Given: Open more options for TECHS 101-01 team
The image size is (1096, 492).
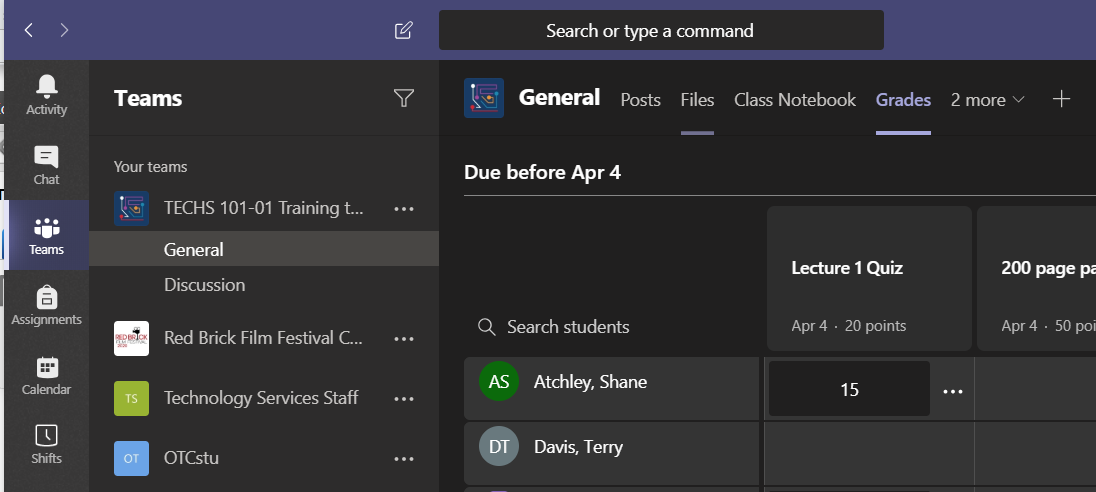Looking at the screenshot, I should coord(404,208).
